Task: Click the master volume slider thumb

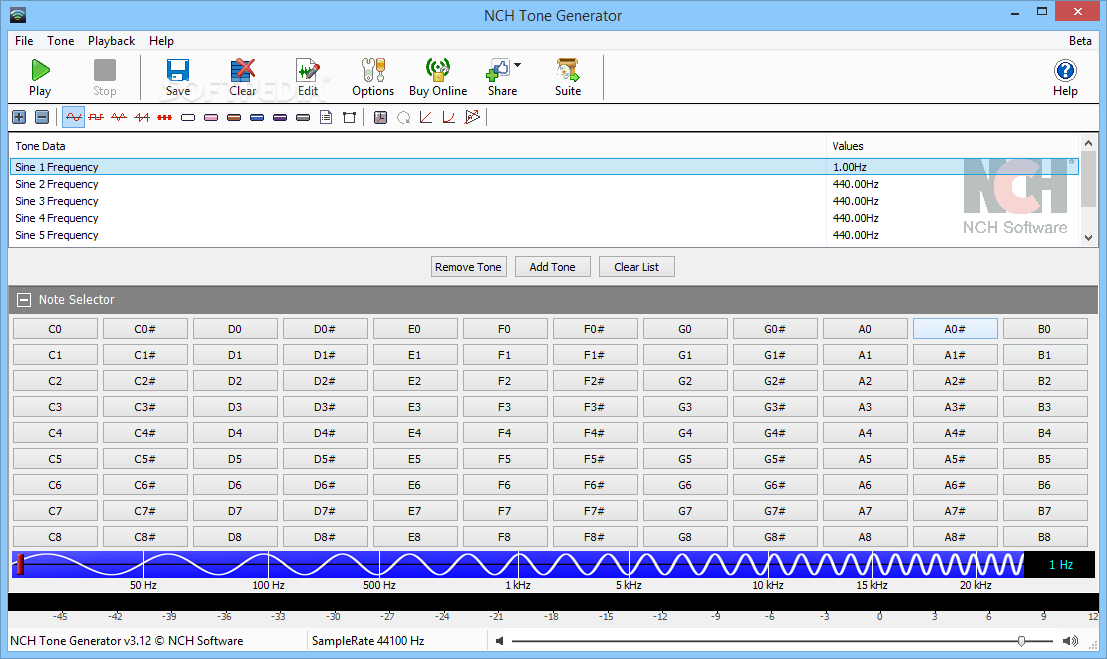Action: click(1022, 641)
